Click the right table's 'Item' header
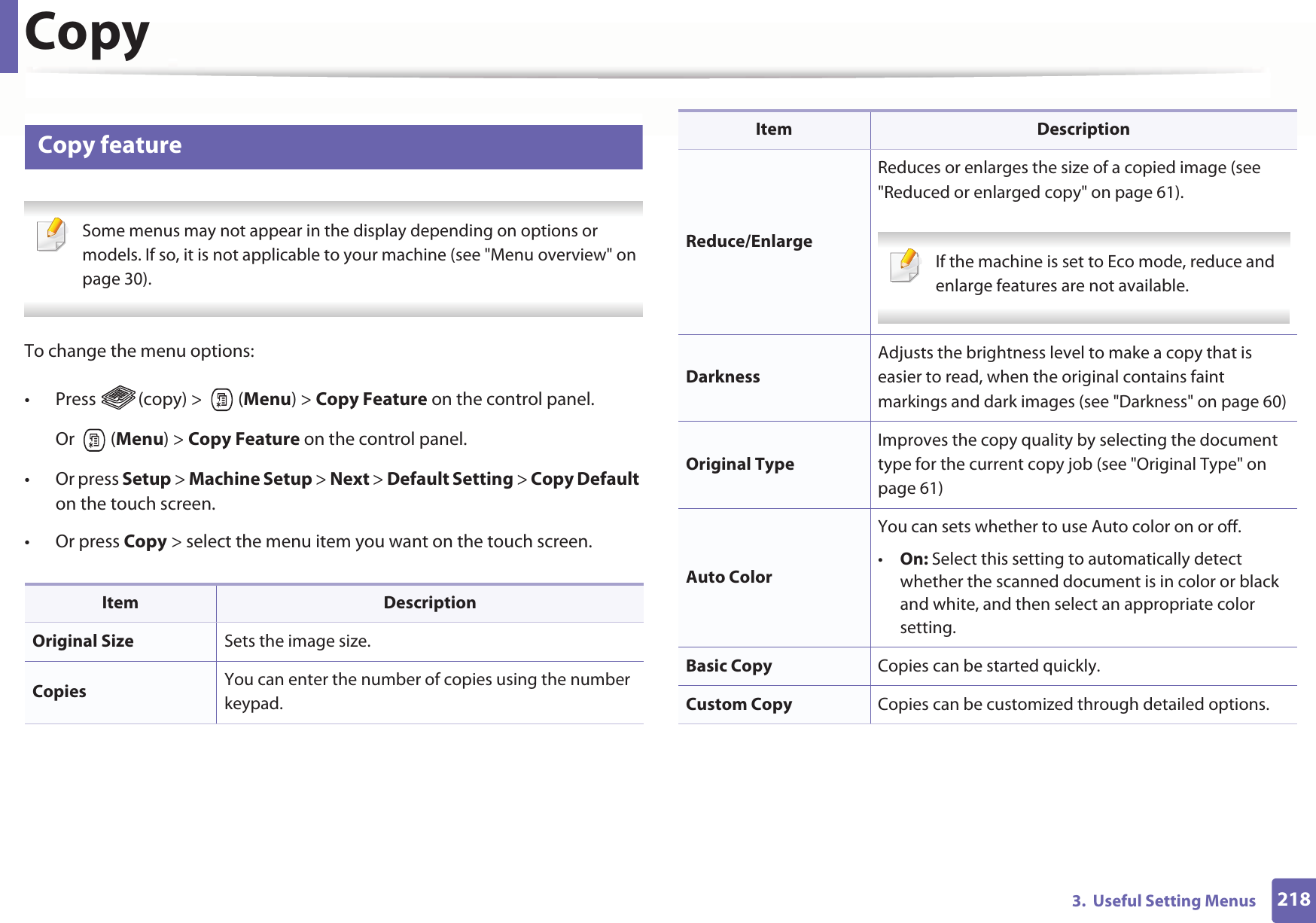This screenshot has height=923, width=1316. point(774,129)
